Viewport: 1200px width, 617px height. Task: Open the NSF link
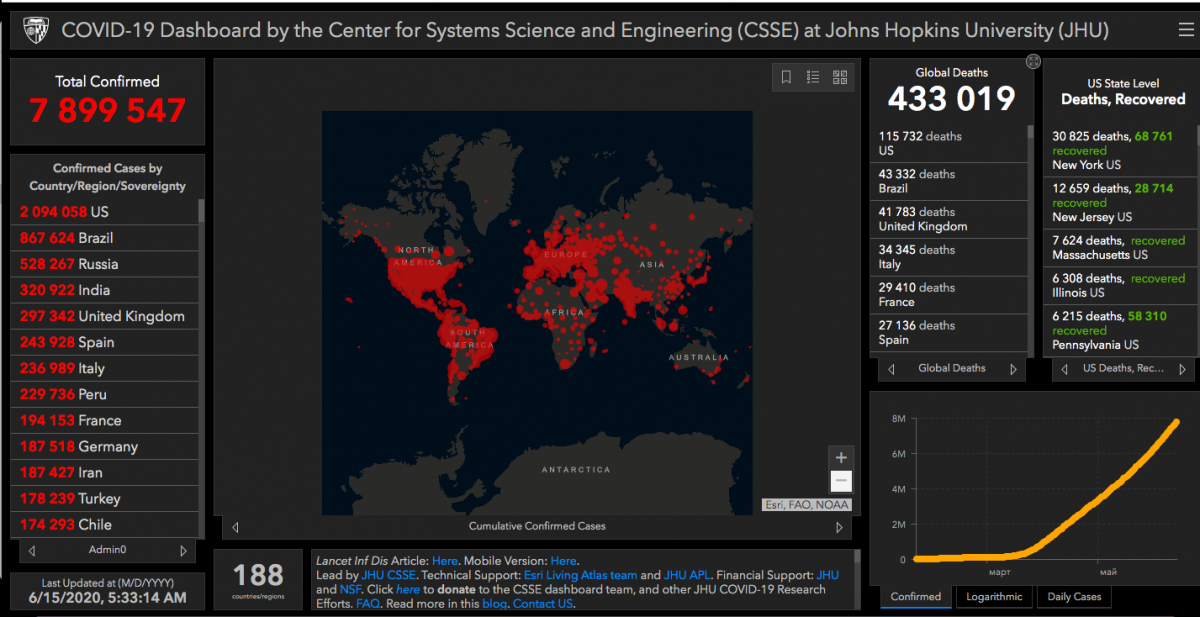[351, 590]
